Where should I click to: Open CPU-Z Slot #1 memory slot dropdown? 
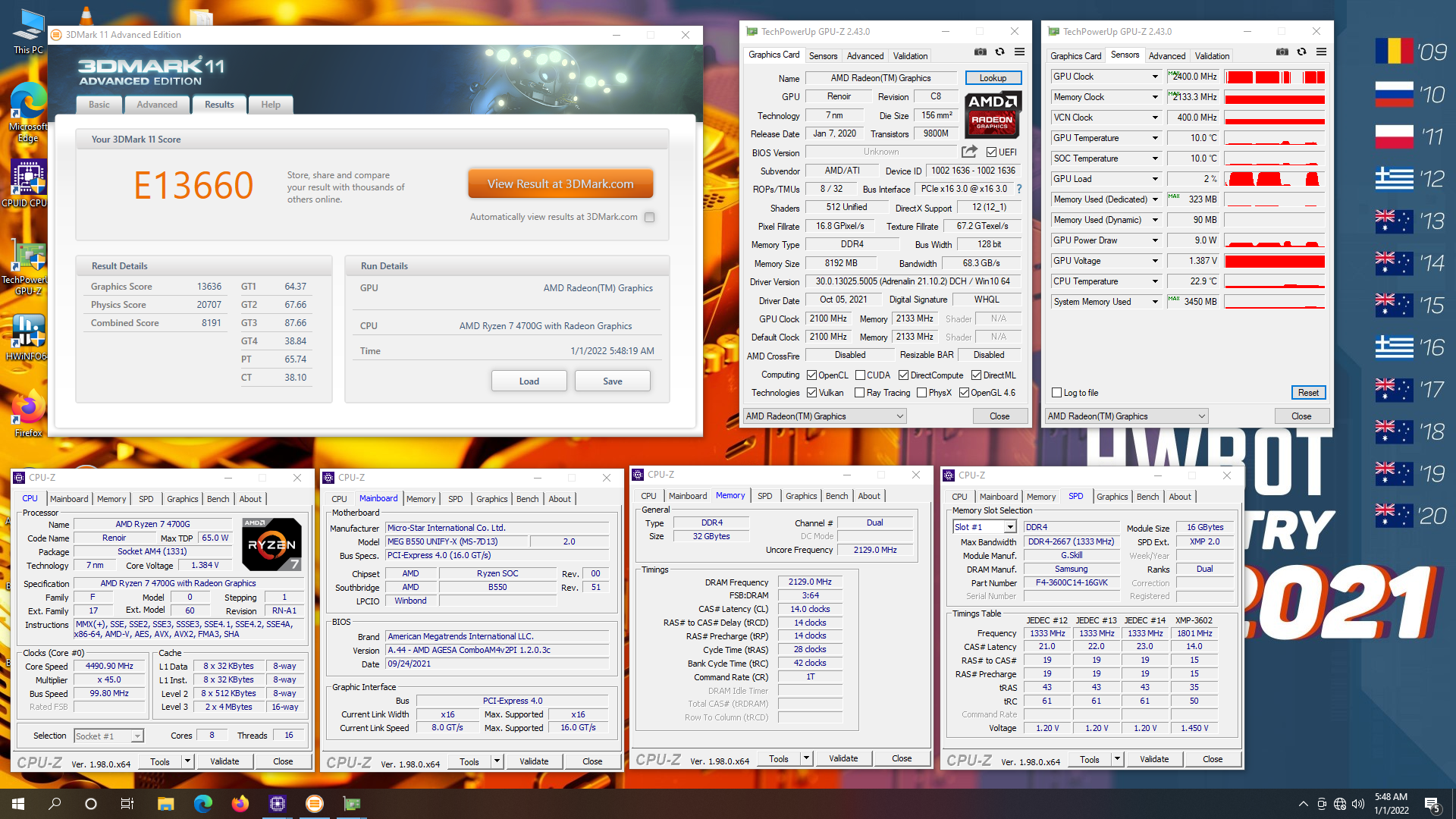click(984, 527)
